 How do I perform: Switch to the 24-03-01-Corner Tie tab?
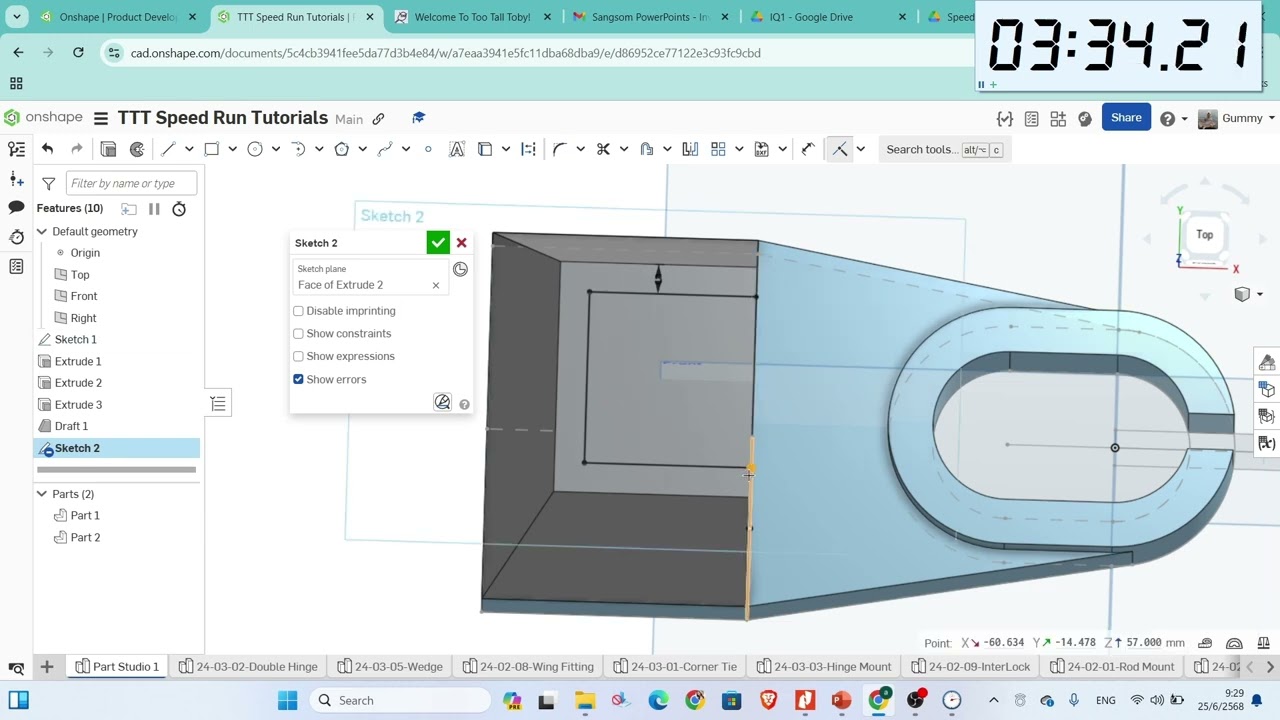click(675, 667)
